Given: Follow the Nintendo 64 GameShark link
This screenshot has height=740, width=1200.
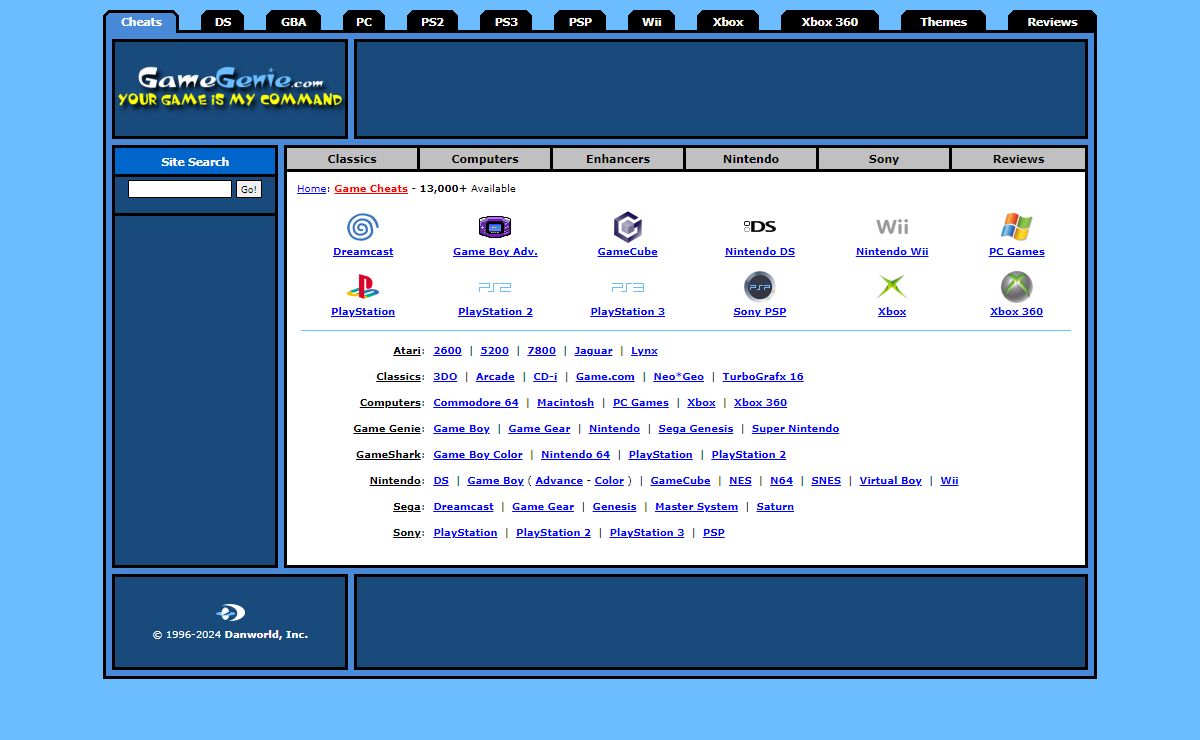Looking at the screenshot, I should [x=575, y=455].
